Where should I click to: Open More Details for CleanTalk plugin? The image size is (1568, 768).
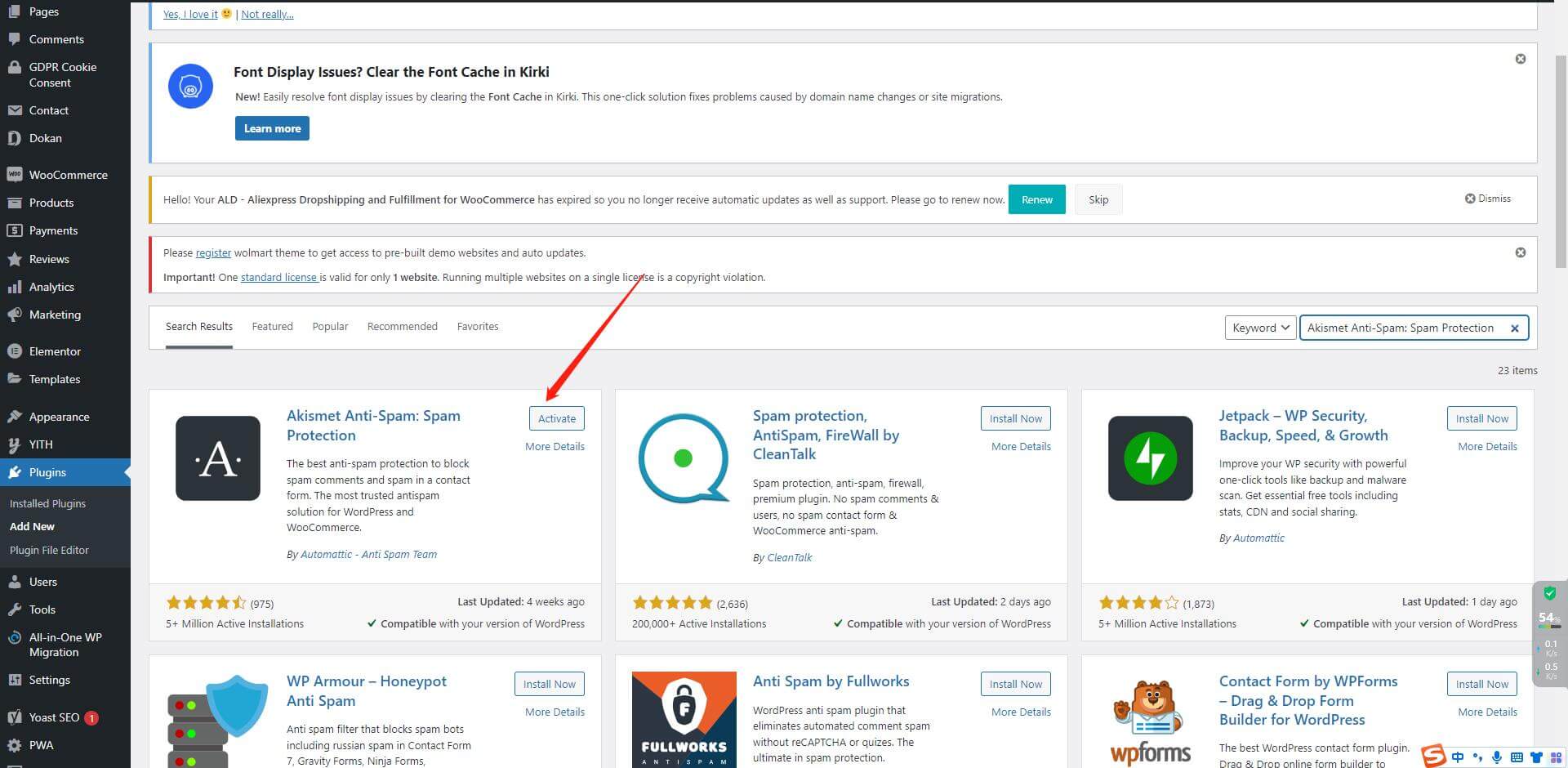click(1021, 446)
